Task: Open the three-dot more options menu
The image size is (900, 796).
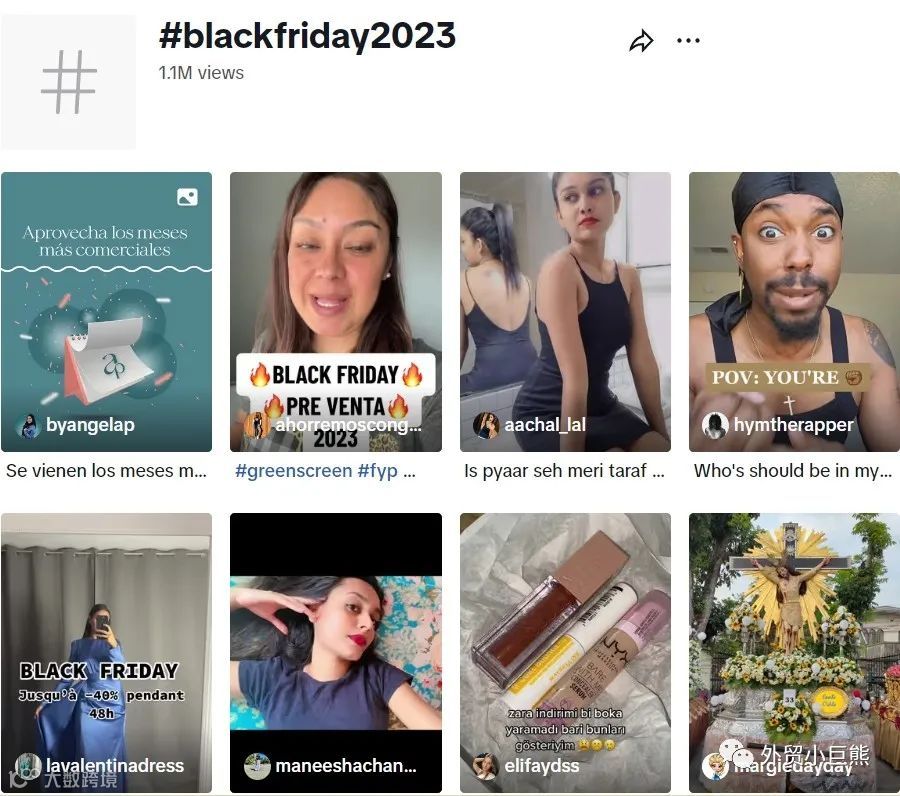Action: click(x=688, y=40)
